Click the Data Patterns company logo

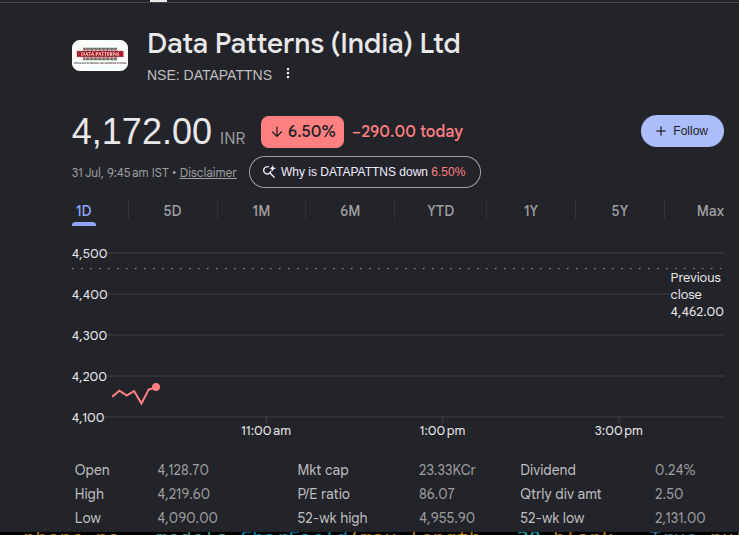(99, 55)
